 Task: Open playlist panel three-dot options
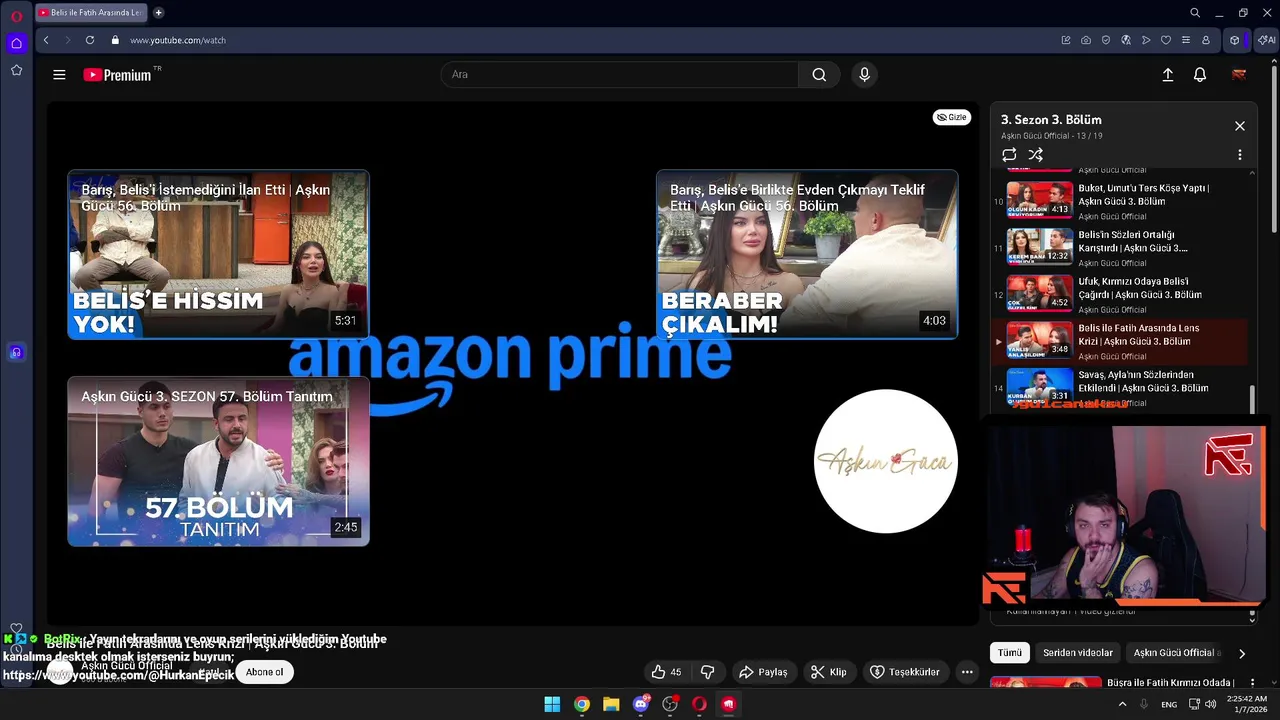[x=1240, y=155]
